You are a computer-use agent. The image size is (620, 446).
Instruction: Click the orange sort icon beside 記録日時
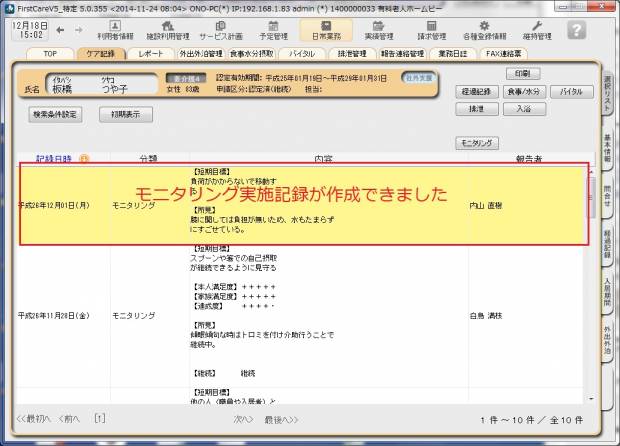click(84, 158)
